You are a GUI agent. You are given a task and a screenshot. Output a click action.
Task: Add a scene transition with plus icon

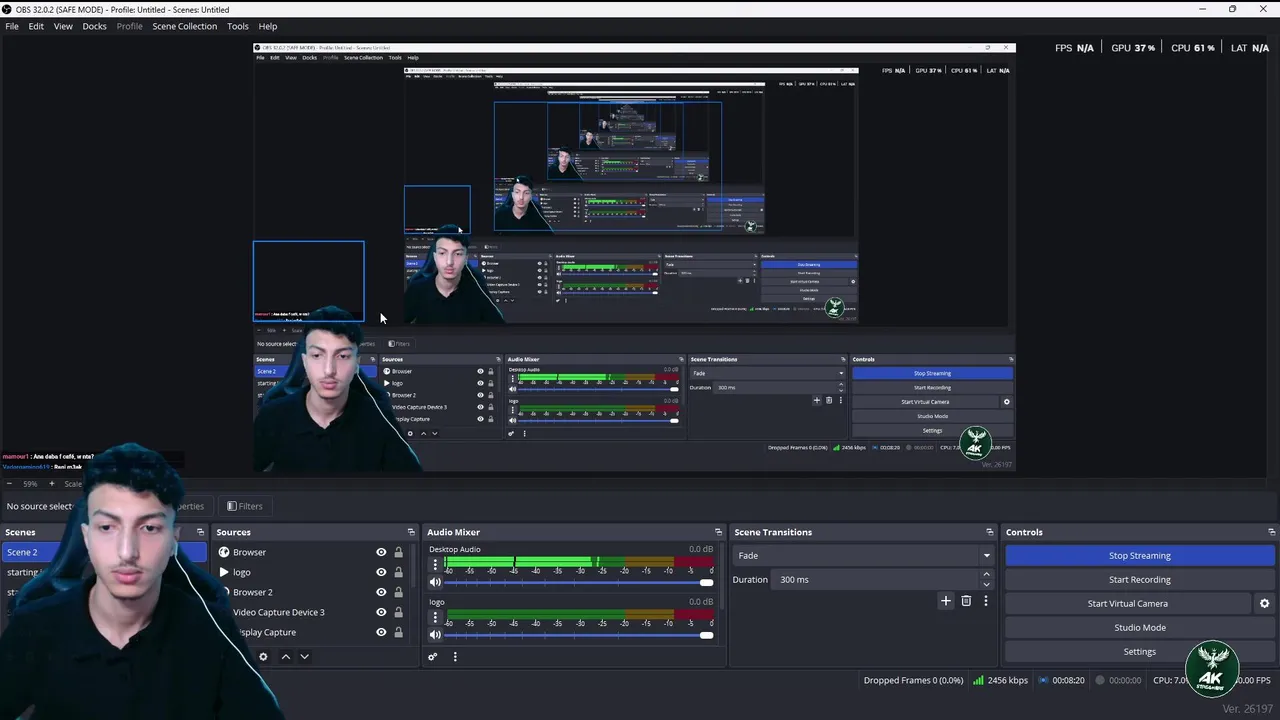pos(946,601)
